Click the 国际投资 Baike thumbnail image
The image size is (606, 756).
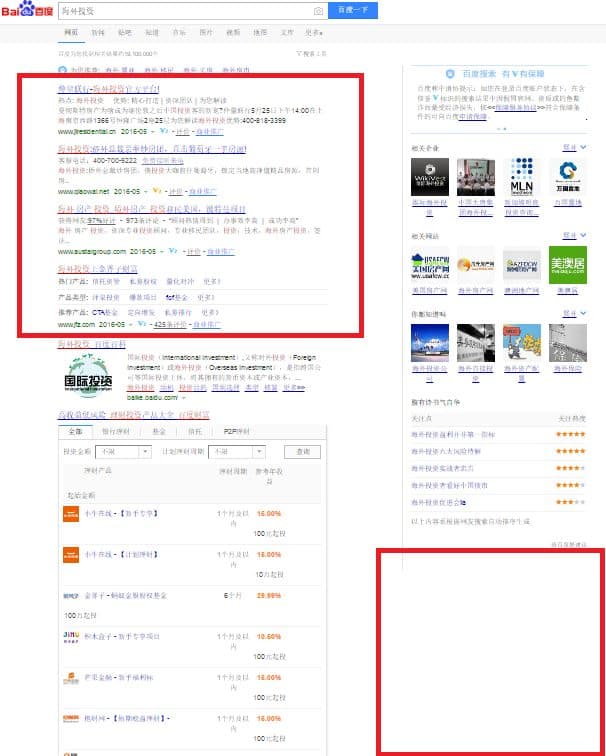[88, 376]
